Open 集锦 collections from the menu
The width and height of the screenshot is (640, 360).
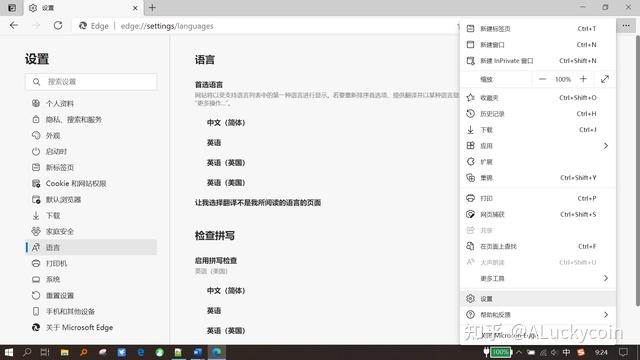point(538,178)
